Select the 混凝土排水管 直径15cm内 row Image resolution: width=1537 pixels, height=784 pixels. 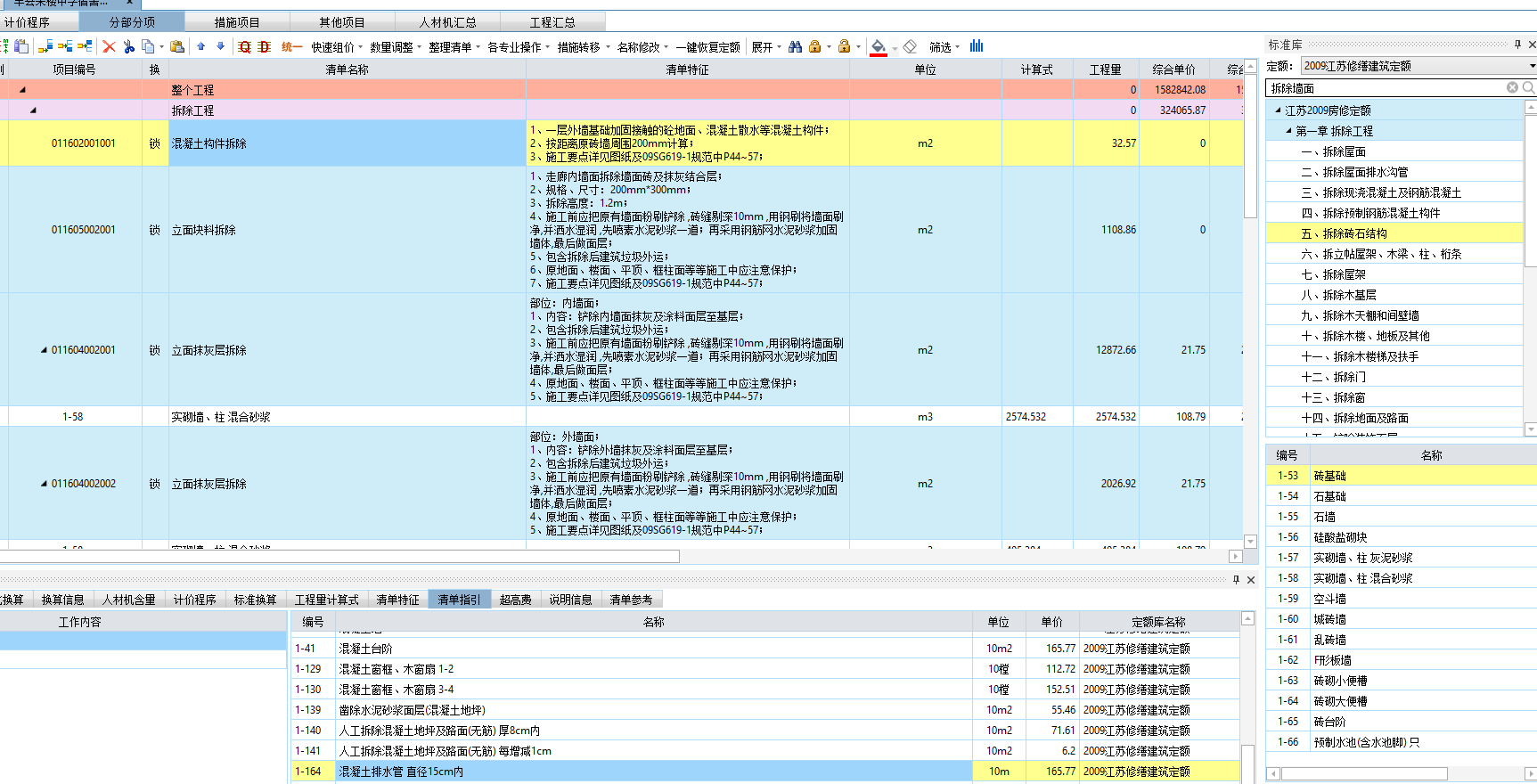coord(765,772)
